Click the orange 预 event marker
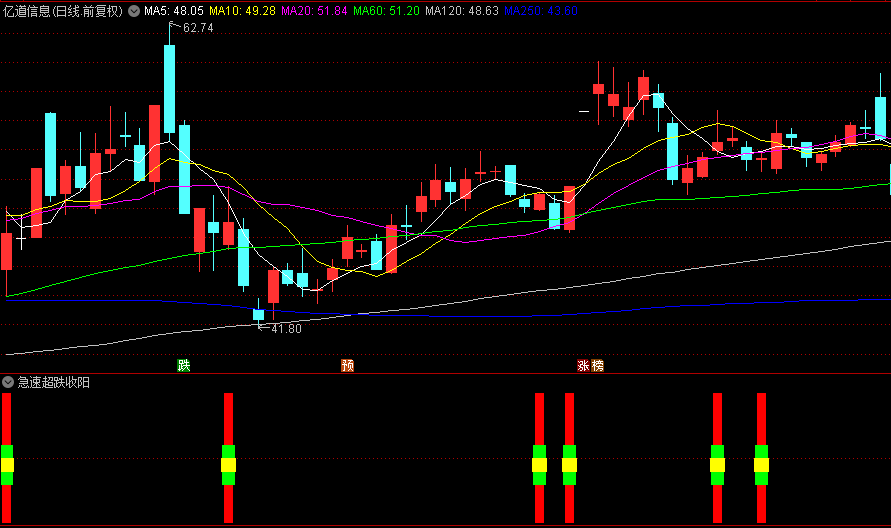The width and height of the screenshot is (891, 528). [347, 365]
